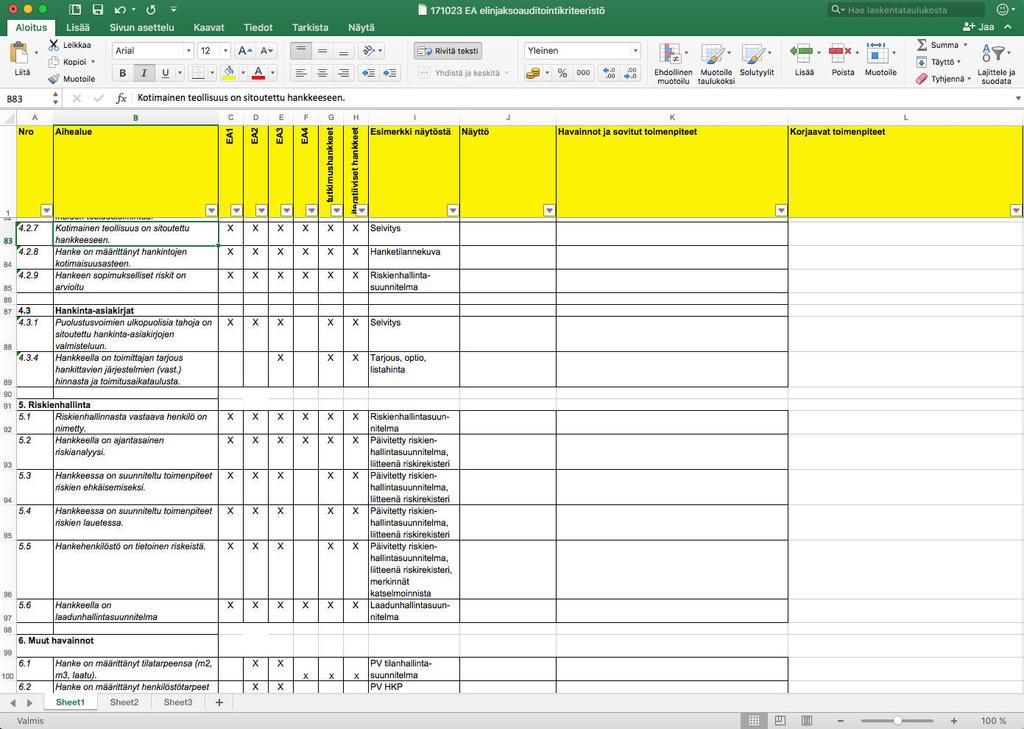
Task: Increase the indent level
Action: point(390,73)
